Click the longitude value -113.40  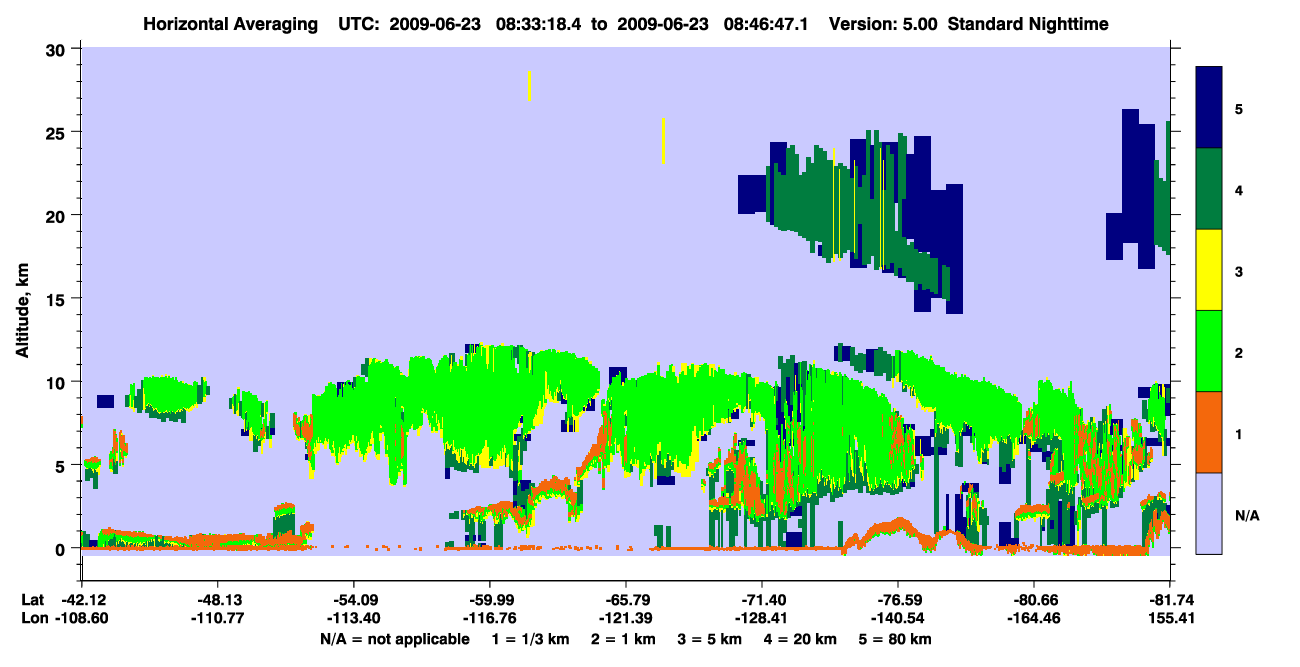[353, 618]
